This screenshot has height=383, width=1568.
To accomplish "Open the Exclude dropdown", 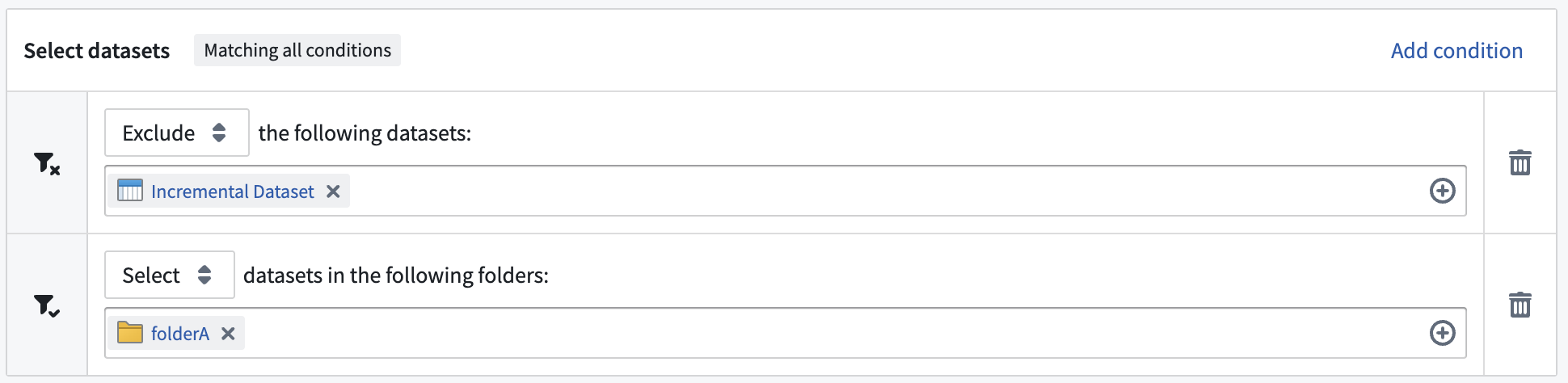I will coord(177,133).
